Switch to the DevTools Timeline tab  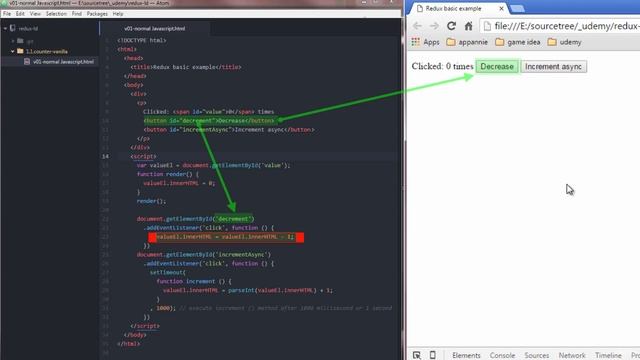coord(608,356)
